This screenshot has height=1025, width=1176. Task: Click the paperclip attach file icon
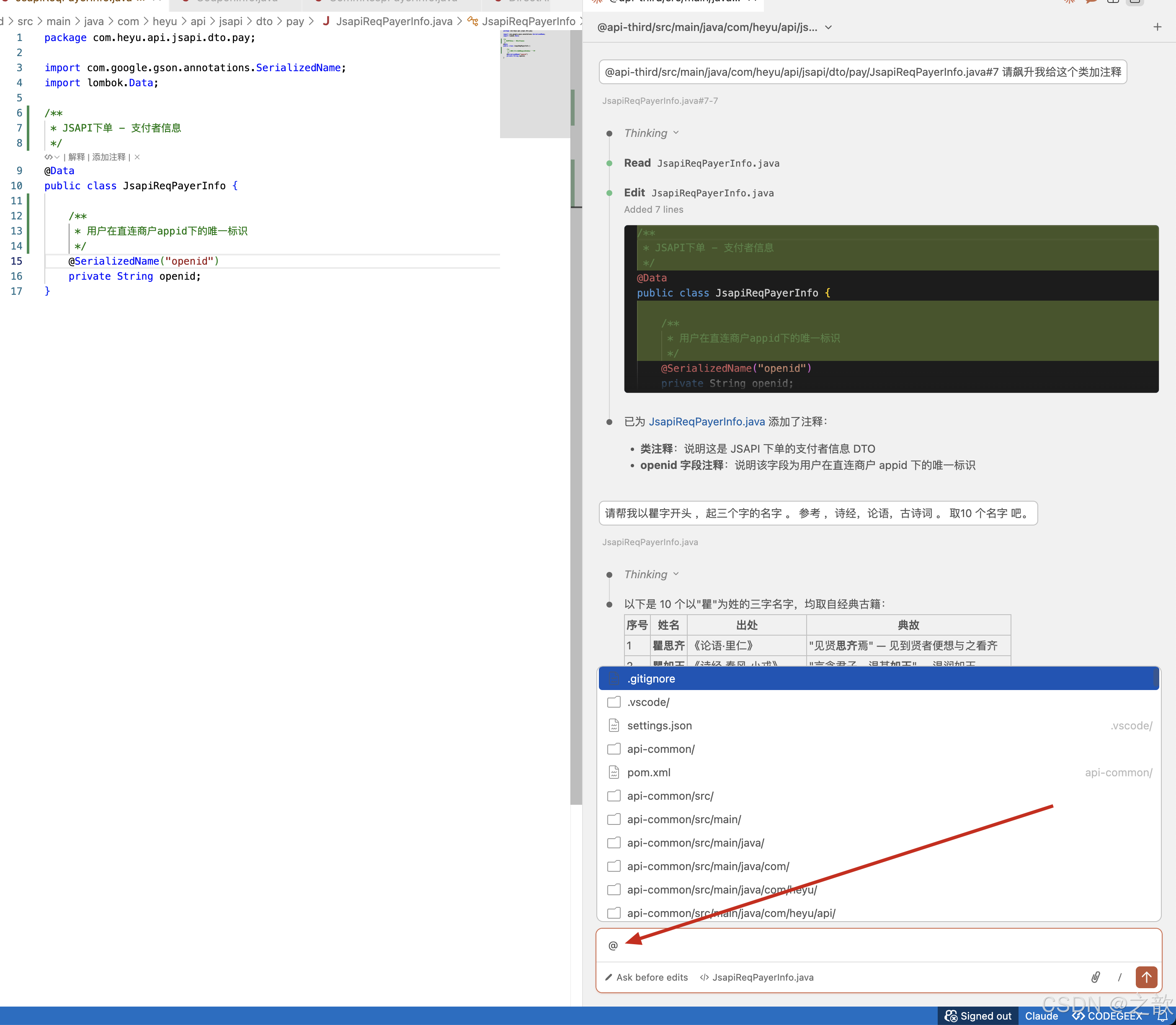pos(1095,977)
